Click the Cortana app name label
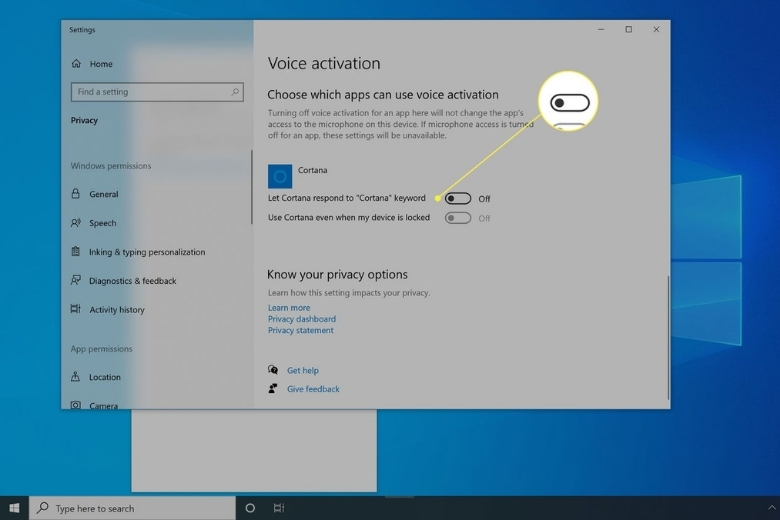The image size is (780, 520). coord(312,170)
